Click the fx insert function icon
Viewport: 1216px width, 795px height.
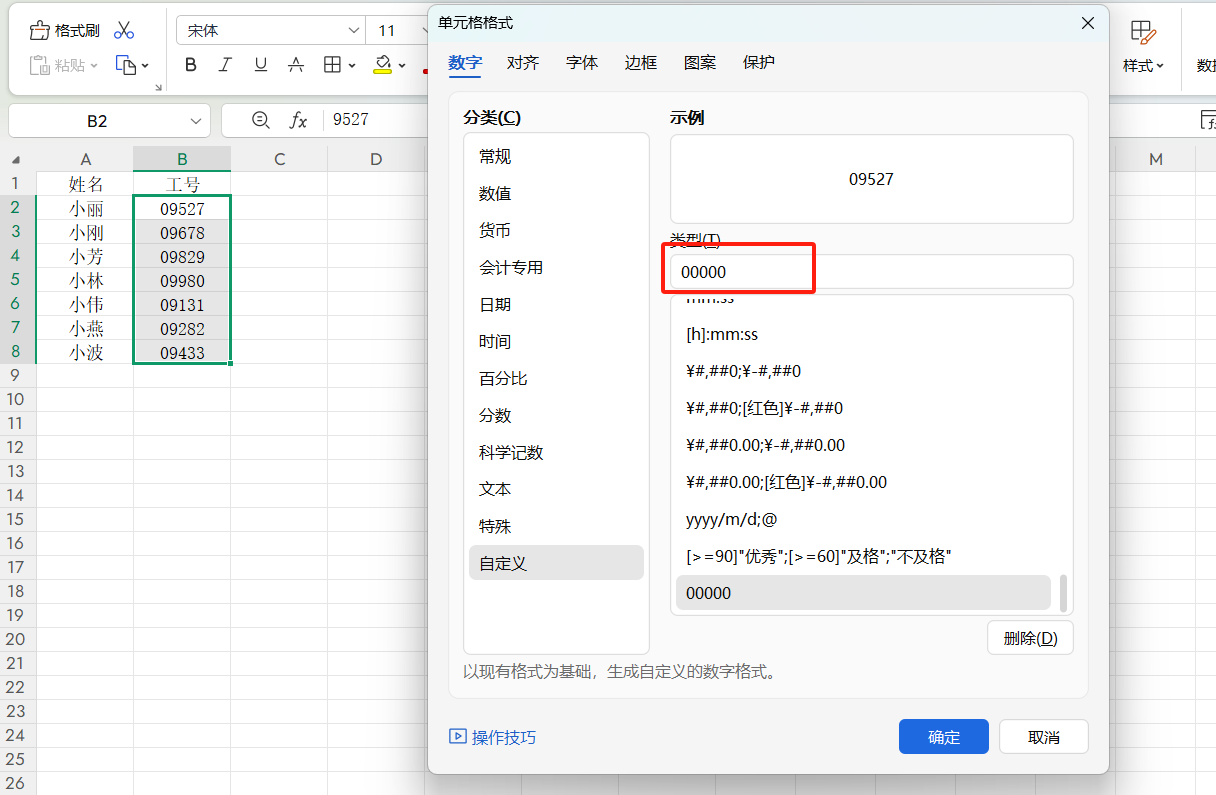[297, 120]
